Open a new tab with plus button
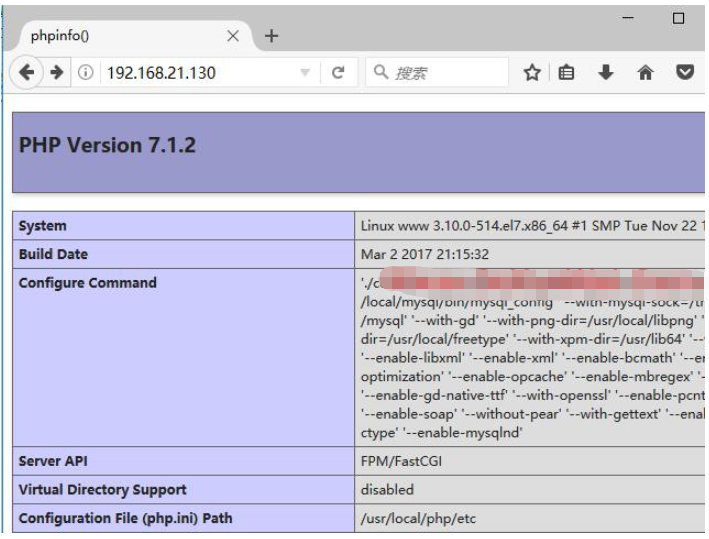Viewport: 709px width, 539px height. click(x=271, y=36)
